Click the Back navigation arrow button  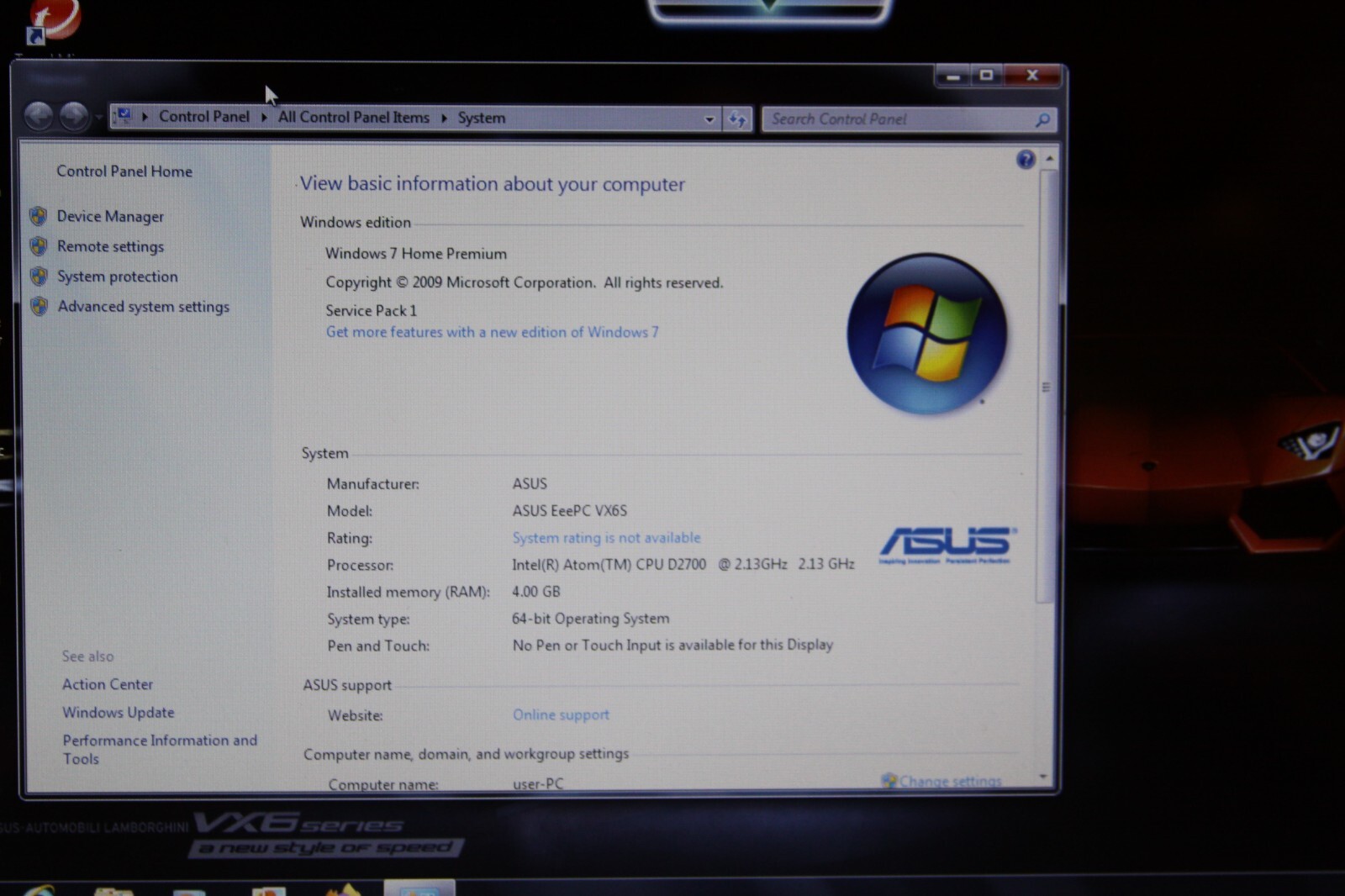tap(39, 116)
